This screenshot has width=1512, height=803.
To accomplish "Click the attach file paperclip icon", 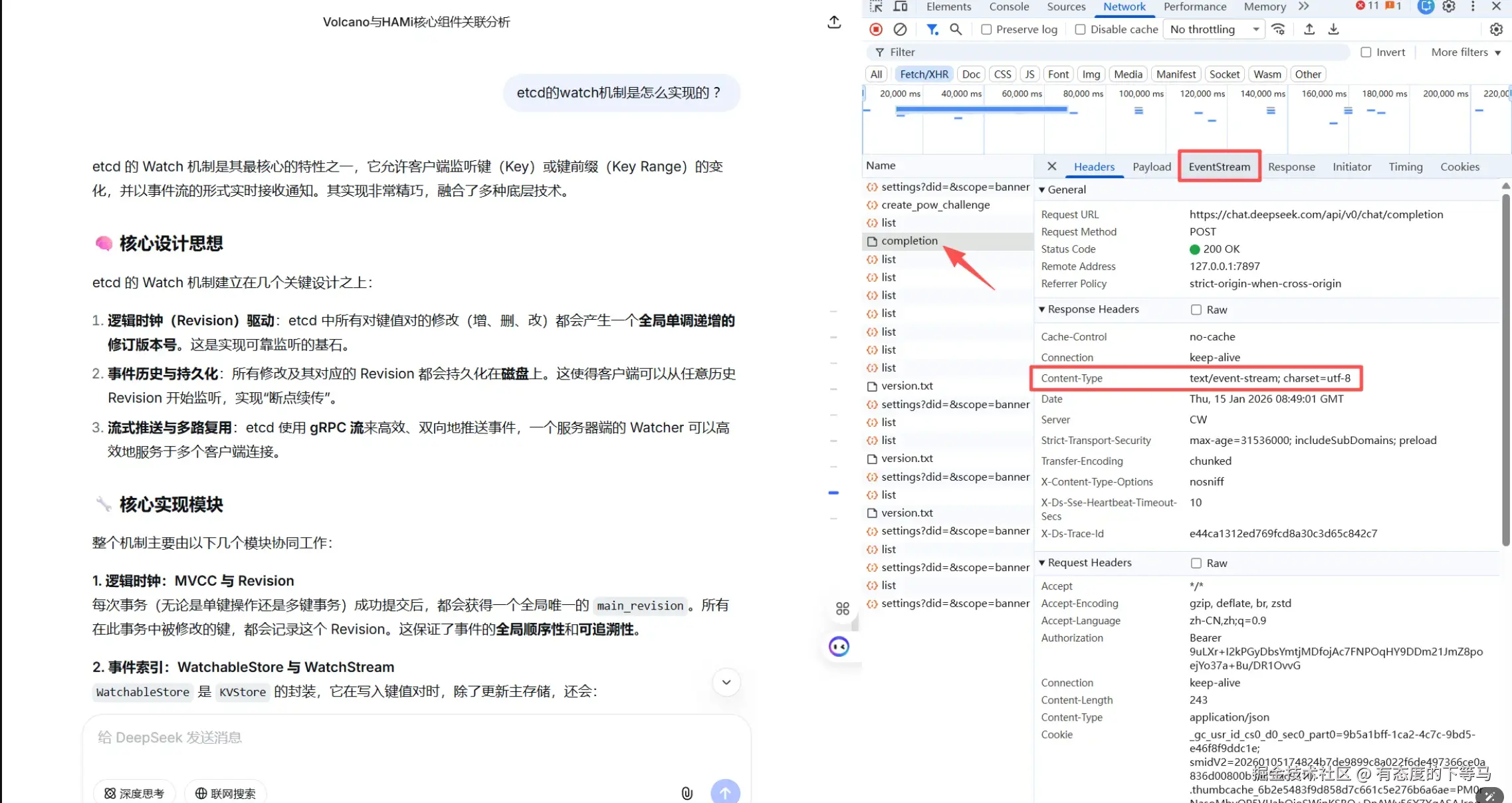I will pos(687,792).
